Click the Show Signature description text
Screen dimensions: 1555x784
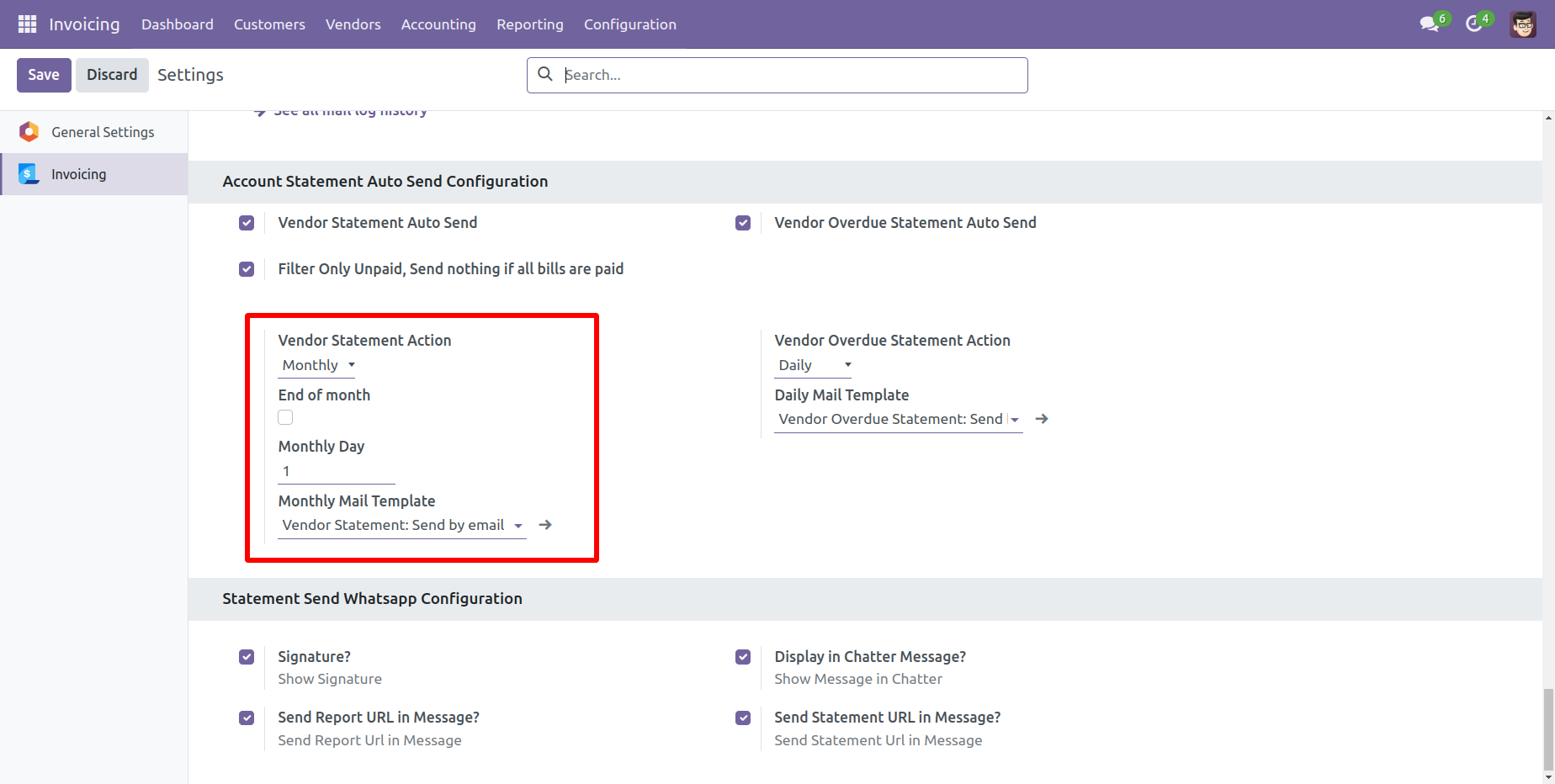(330, 679)
